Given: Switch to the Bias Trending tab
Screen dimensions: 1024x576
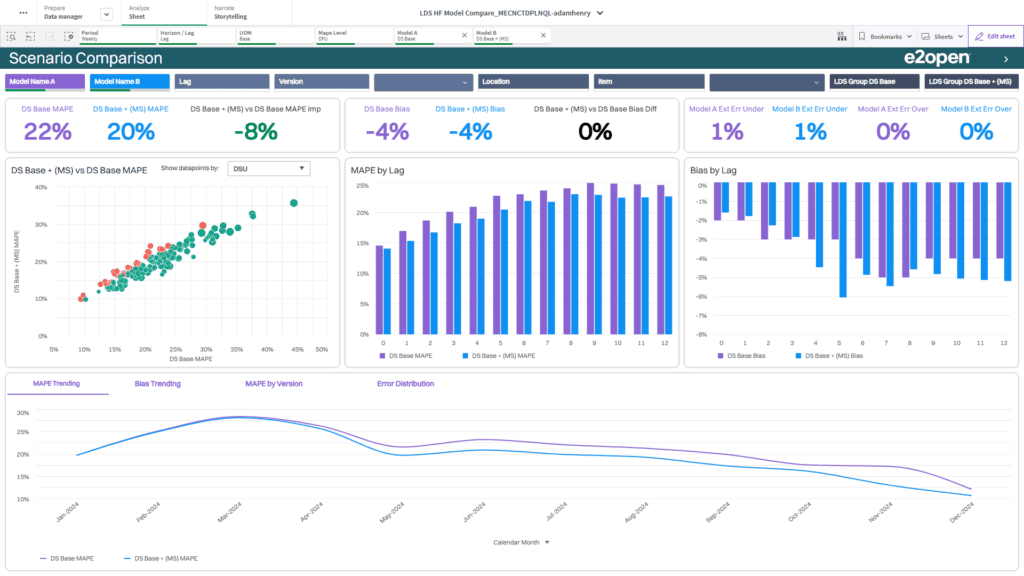Looking at the screenshot, I should click(x=157, y=383).
